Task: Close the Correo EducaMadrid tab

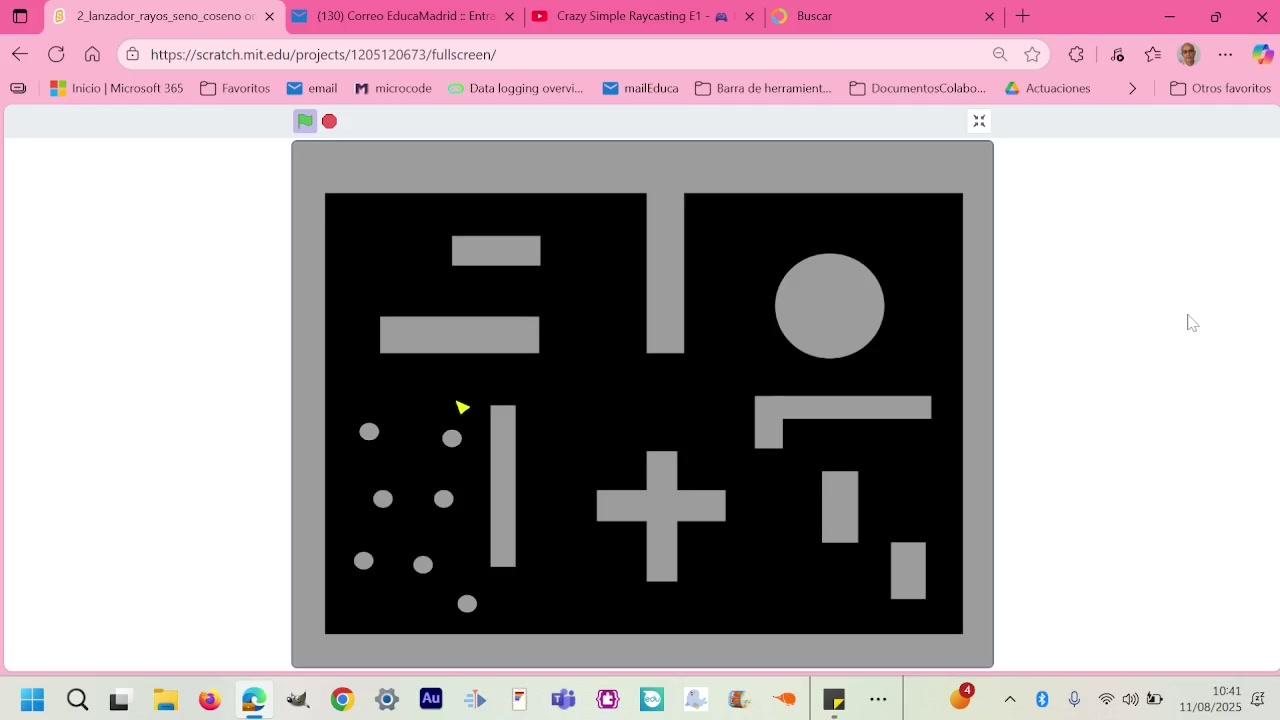Action: point(509,16)
